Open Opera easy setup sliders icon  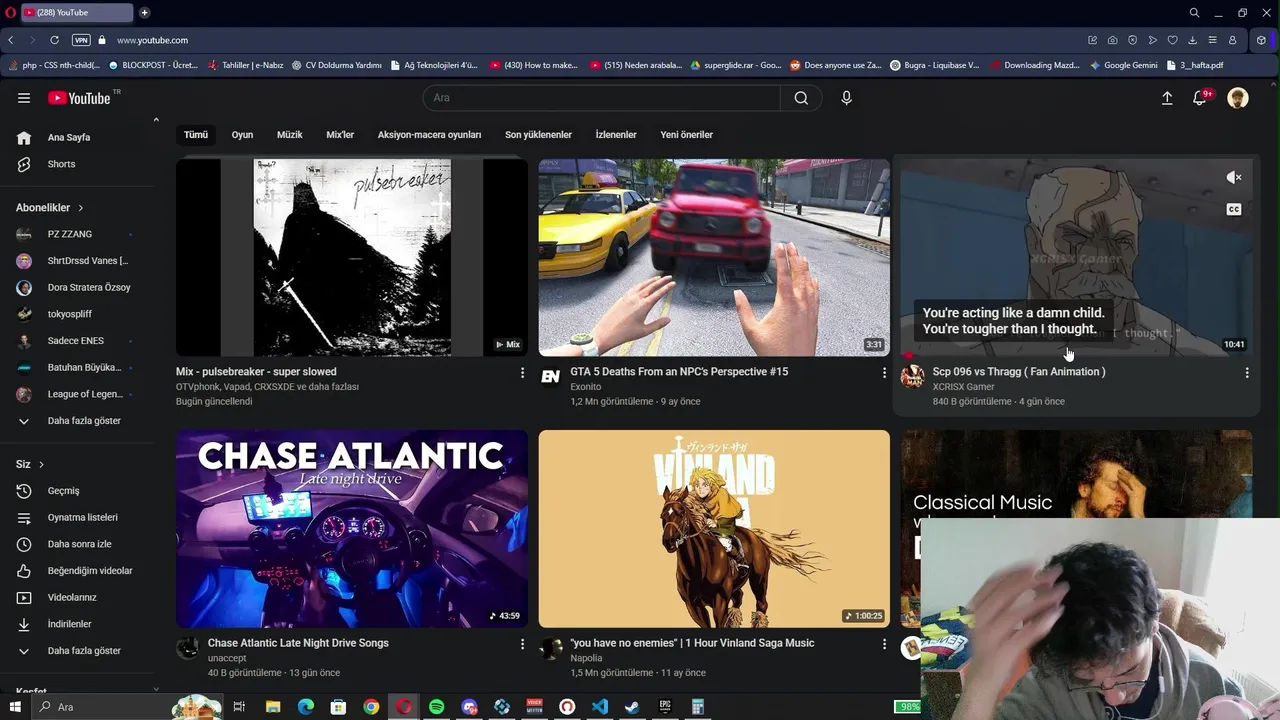(1212, 40)
